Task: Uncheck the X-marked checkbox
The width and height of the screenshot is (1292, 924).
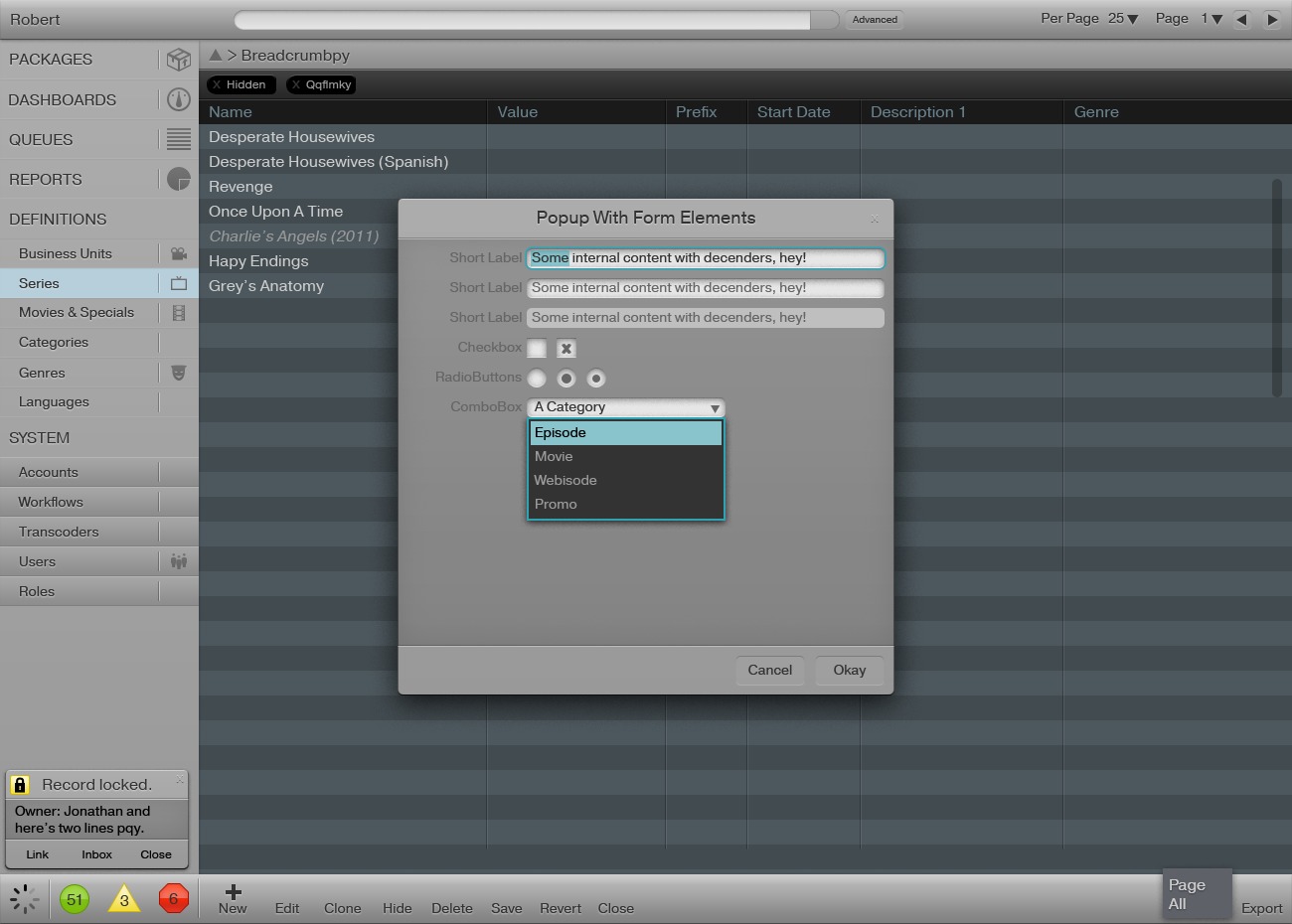Action: [x=566, y=349]
